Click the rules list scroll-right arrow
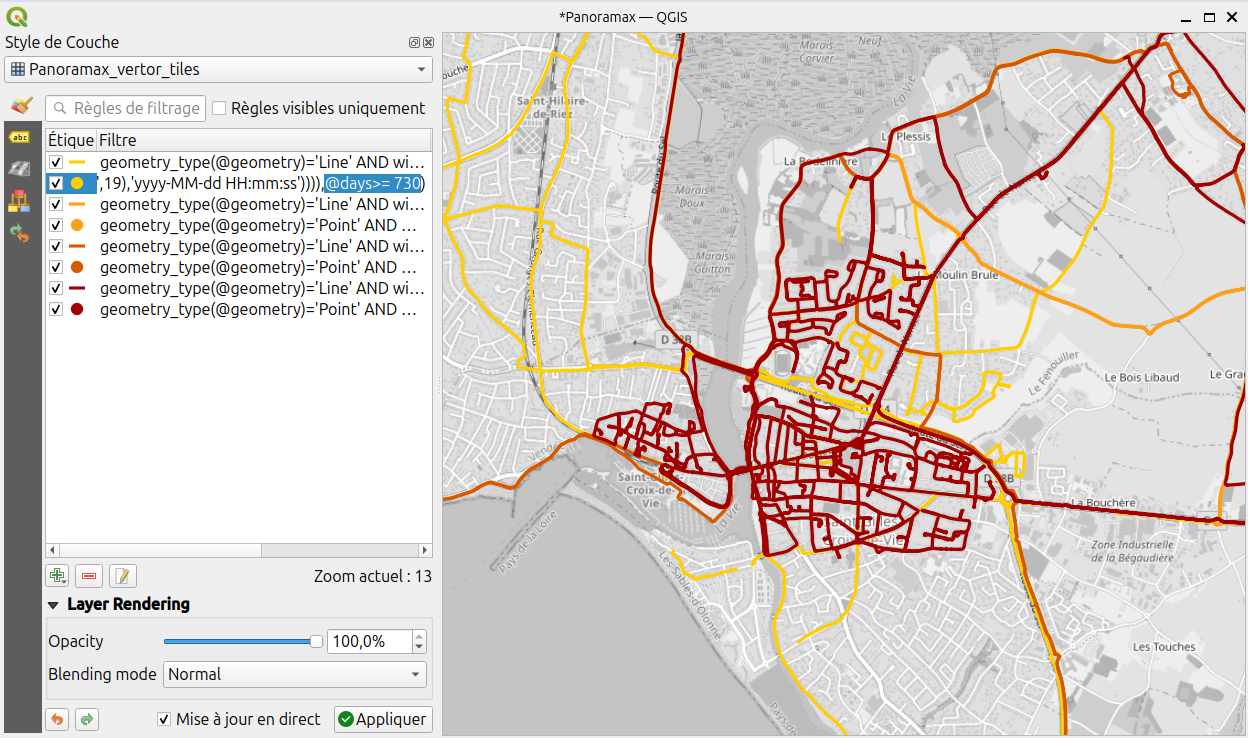The height and width of the screenshot is (738, 1248). click(425, 551)
